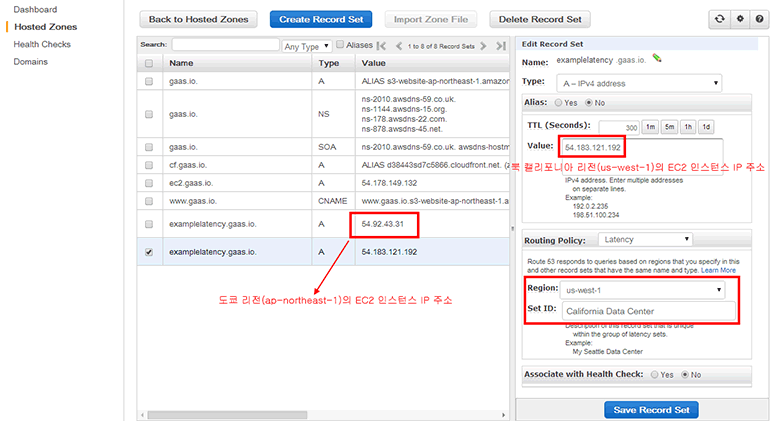
Task: Click the refresh icon in the toolbar
Action: [718, 19]
